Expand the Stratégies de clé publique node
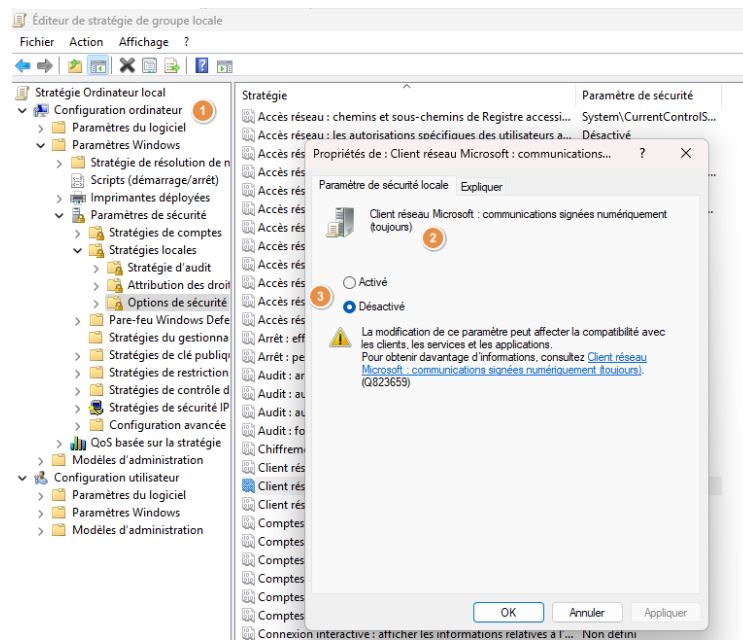 pos(78,356)
